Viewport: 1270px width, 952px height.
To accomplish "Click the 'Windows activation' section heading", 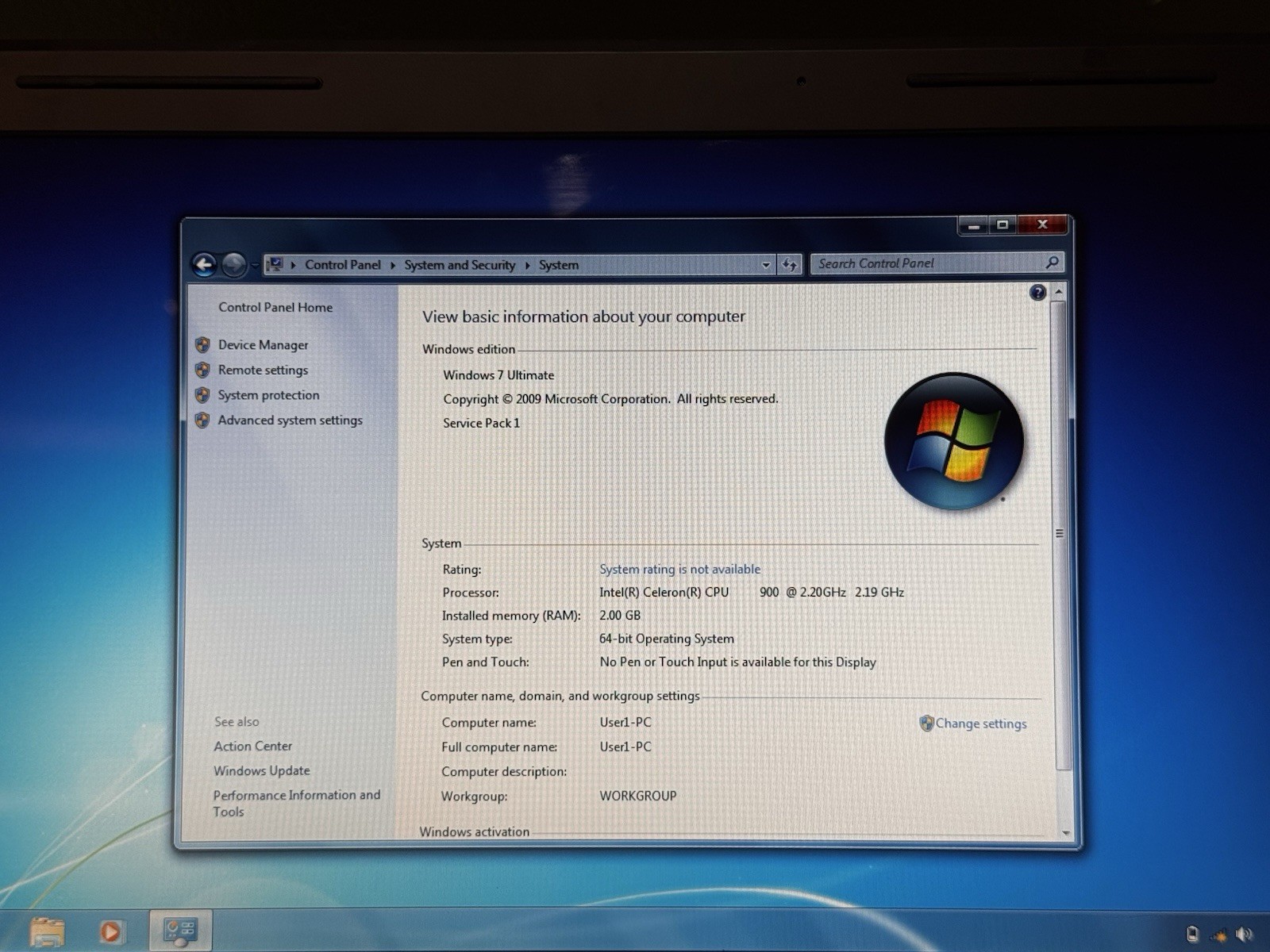I will [x=474, y=831].
